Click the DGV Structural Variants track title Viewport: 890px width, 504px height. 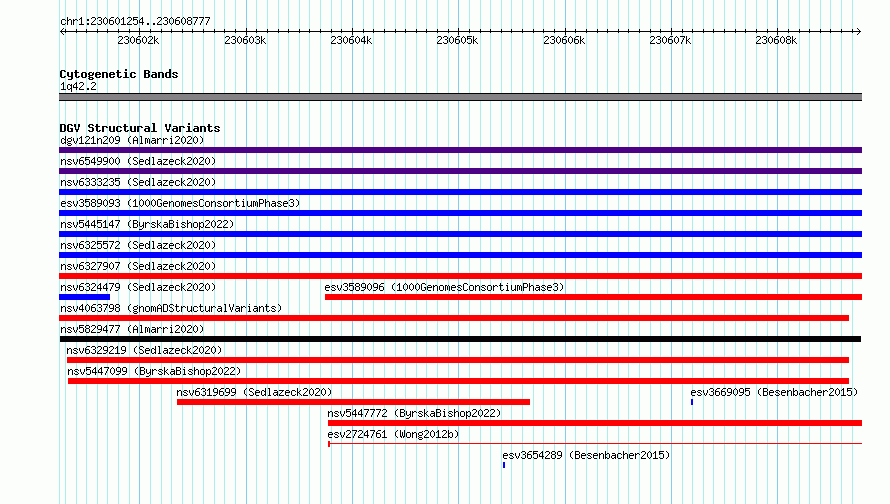click(x=140, y=128)
